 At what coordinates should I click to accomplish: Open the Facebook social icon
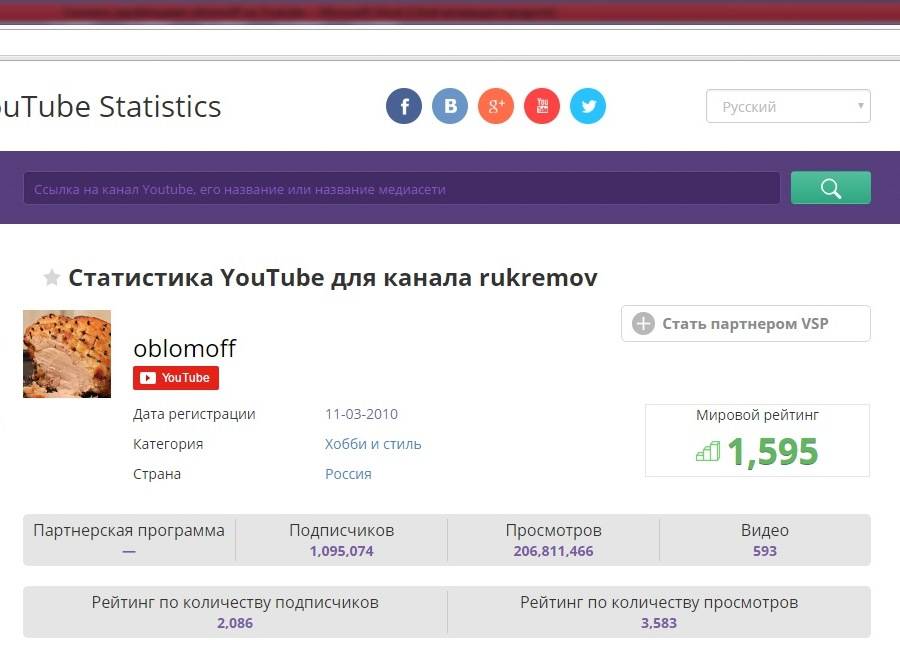404,106
